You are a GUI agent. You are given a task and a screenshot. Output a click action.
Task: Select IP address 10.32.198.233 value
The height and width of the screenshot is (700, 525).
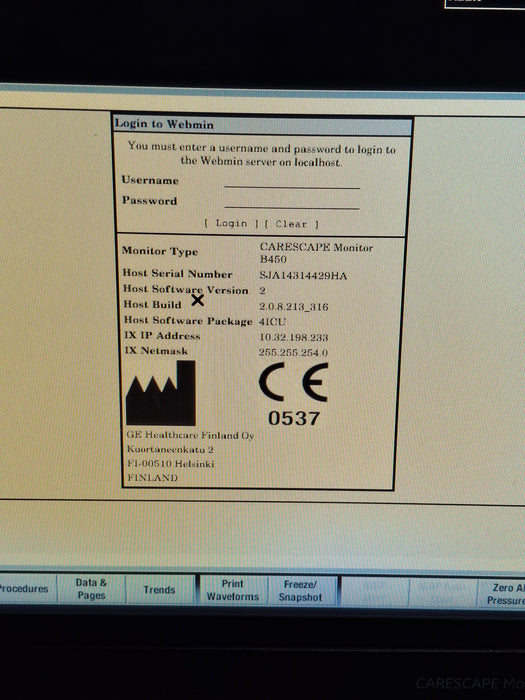(294, 337)
